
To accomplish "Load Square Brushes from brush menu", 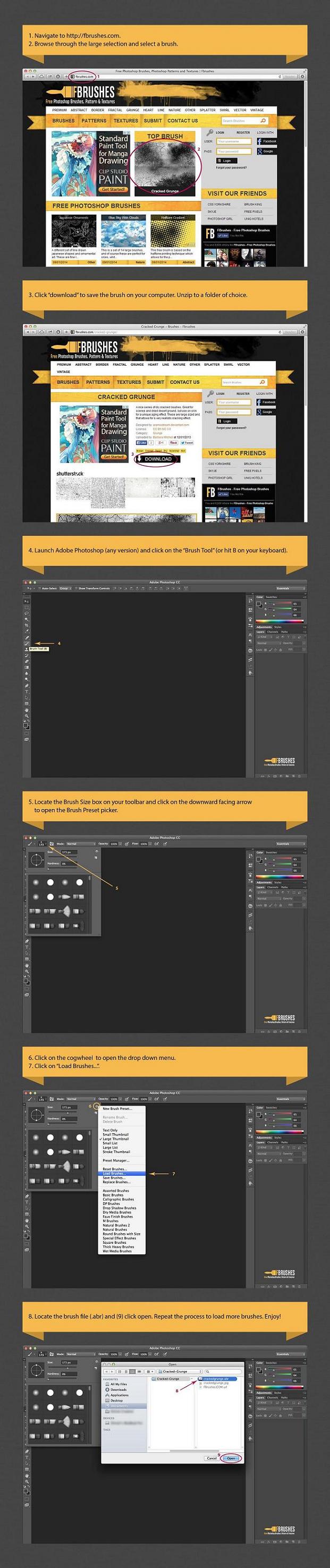I will pos(114,1242).
